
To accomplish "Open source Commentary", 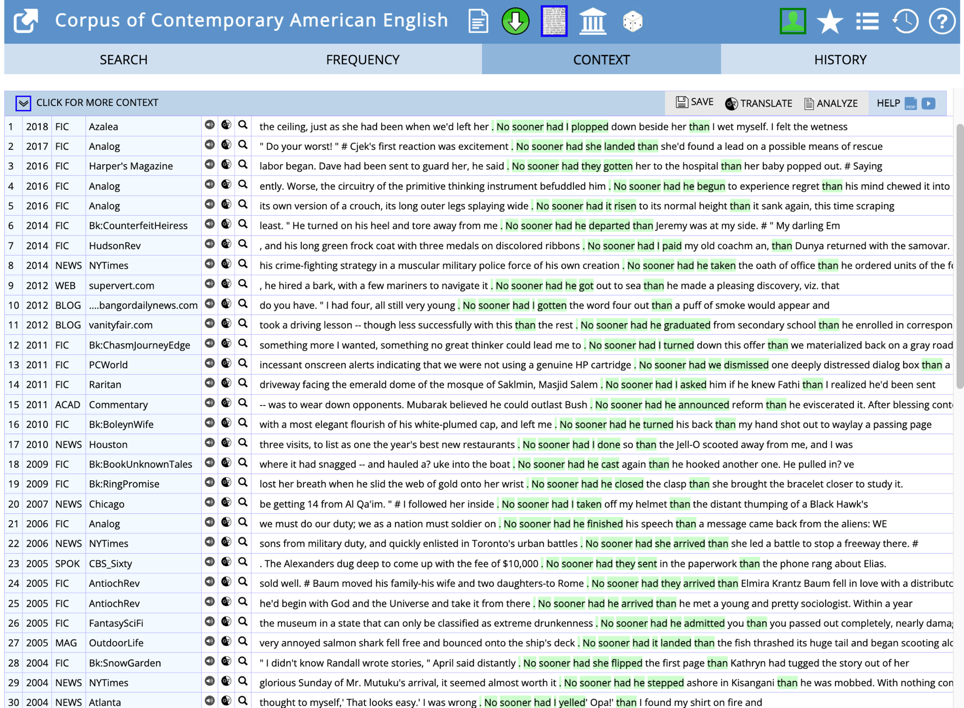I will tap(118, 405).
